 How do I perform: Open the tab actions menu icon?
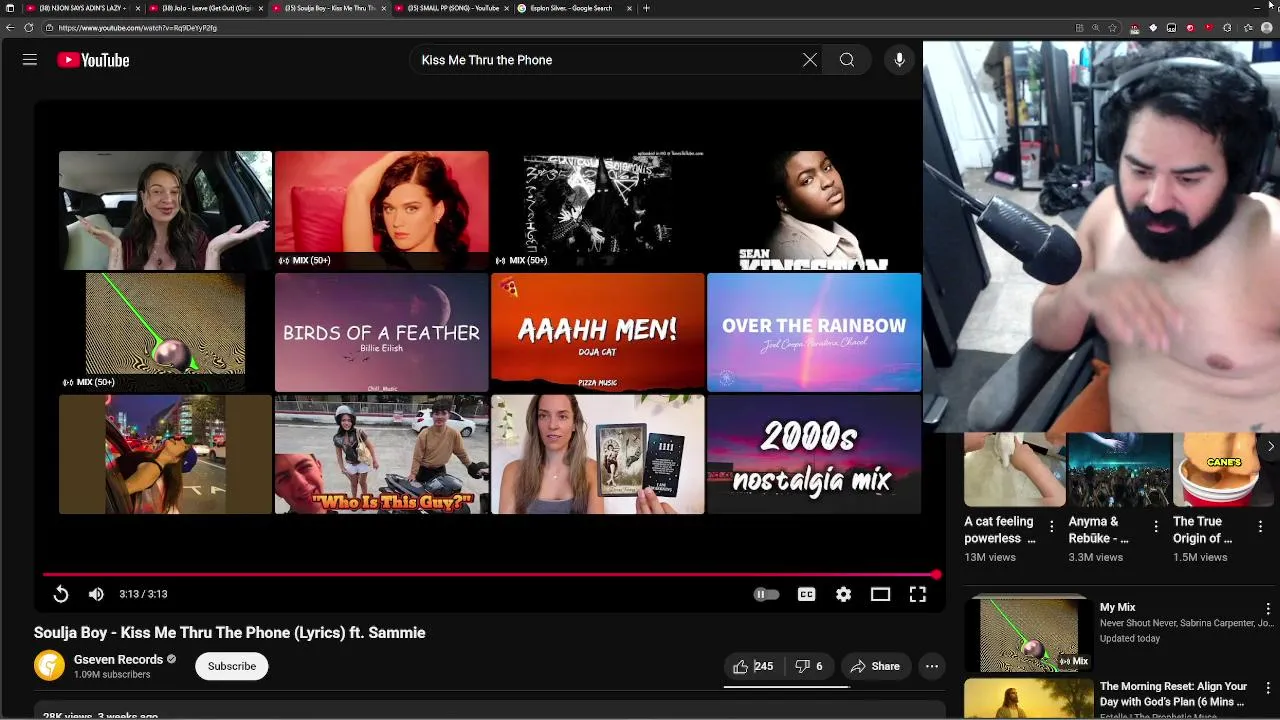coord(10,8)
